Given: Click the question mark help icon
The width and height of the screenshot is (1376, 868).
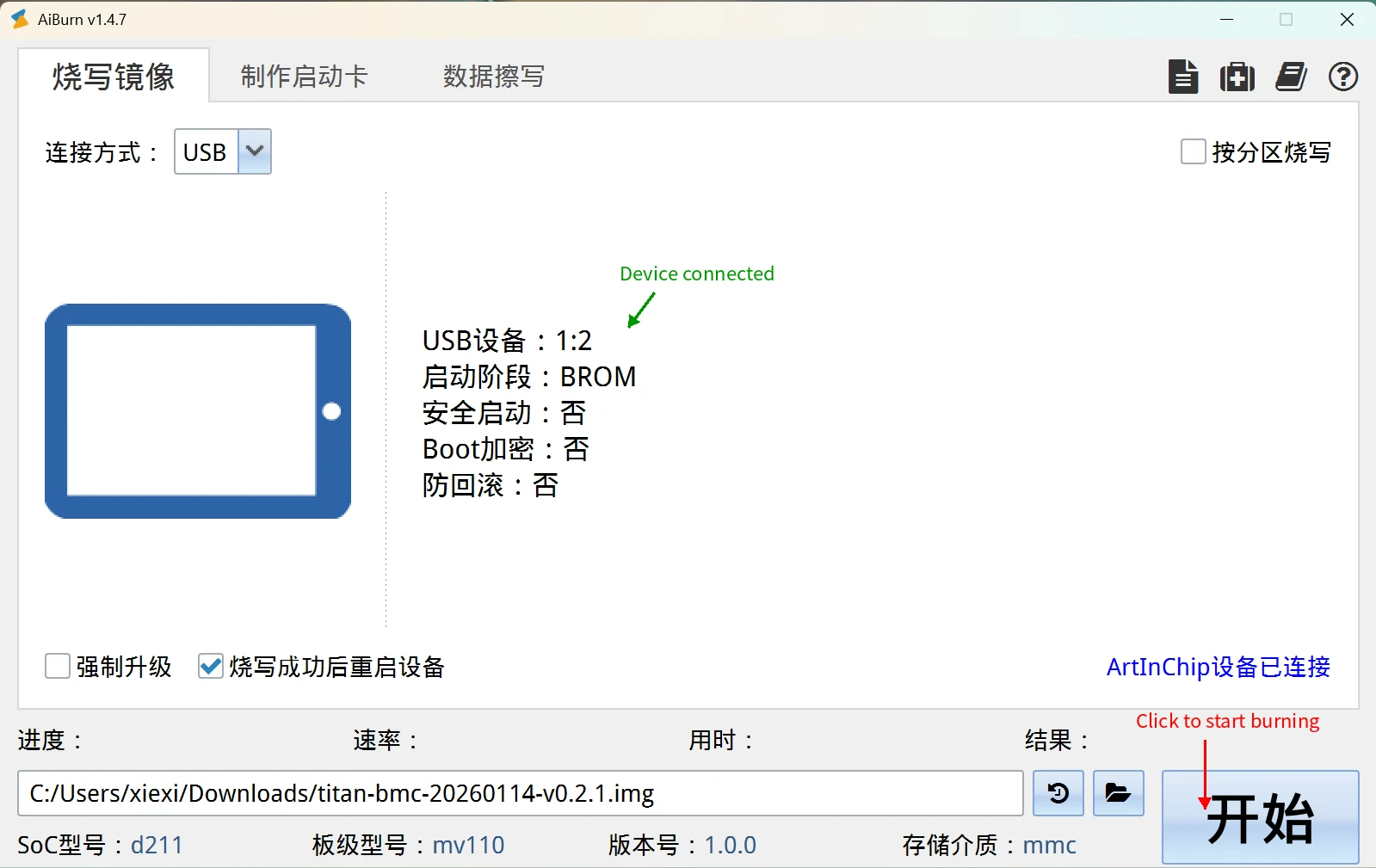Looking at the screenshot, I should (1342, 77).
